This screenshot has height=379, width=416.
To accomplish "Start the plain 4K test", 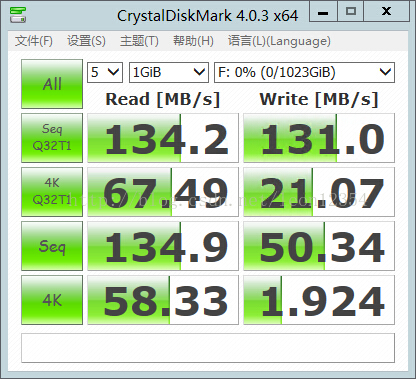I will click(x=52, y=300).
